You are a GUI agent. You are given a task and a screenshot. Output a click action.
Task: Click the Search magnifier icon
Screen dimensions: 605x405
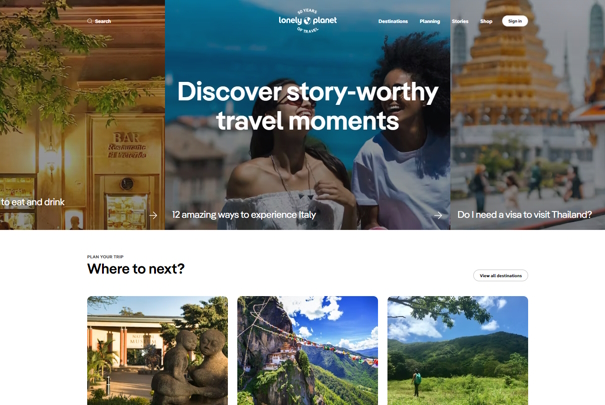90,21
